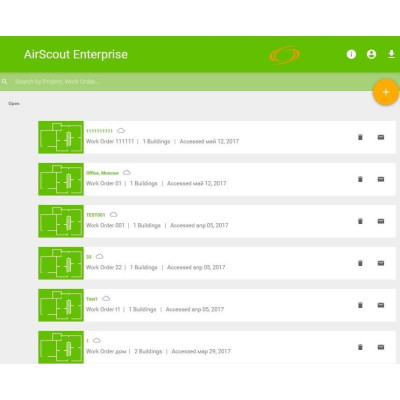This screenshot has width=400, height=400.
Task: Select floor plan thumbnail of Work Order 111111
Action: (61, 137)
